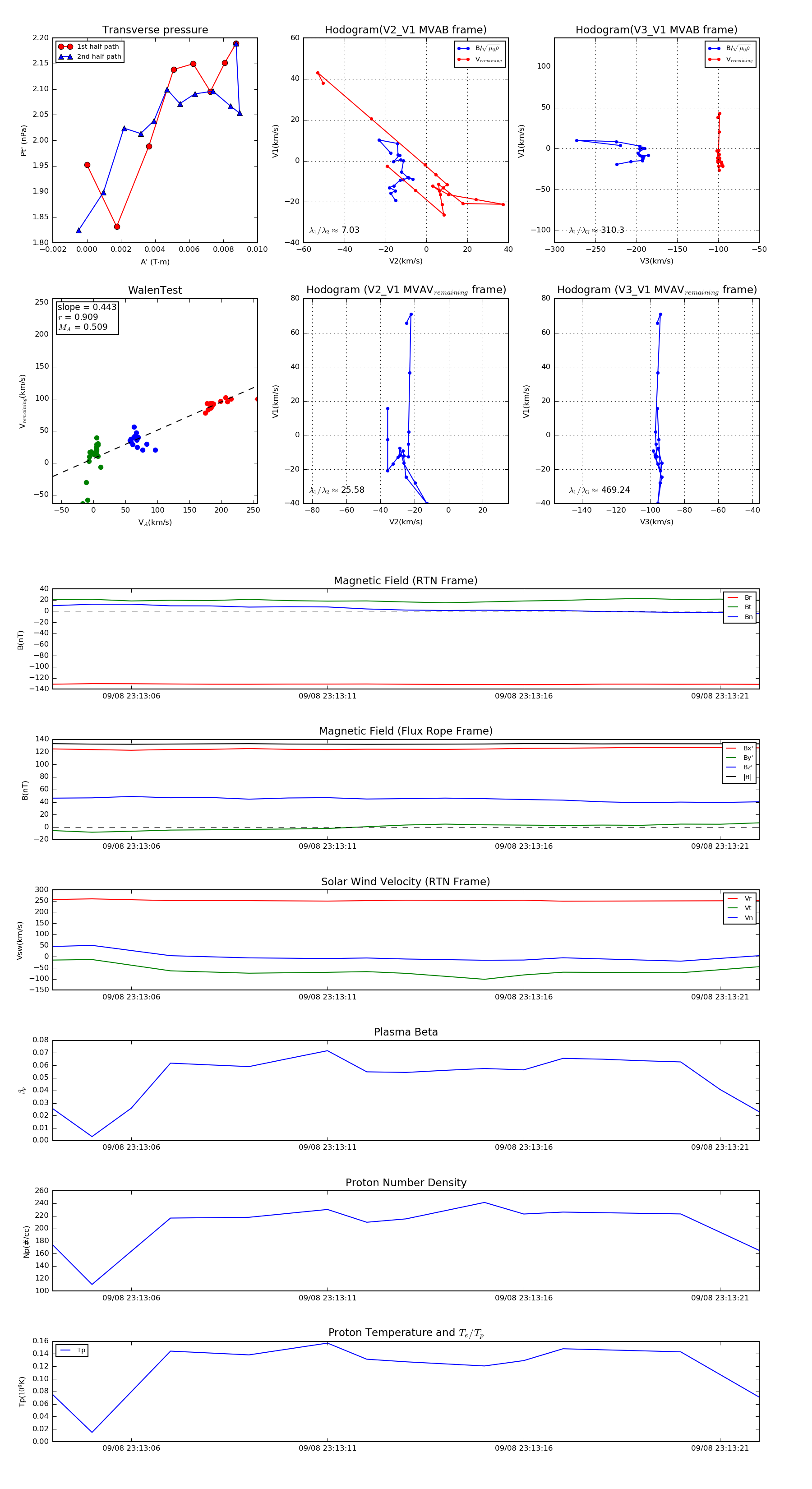
Task: Select the "By'" legend entry
Action: click(x=739, y=758)
